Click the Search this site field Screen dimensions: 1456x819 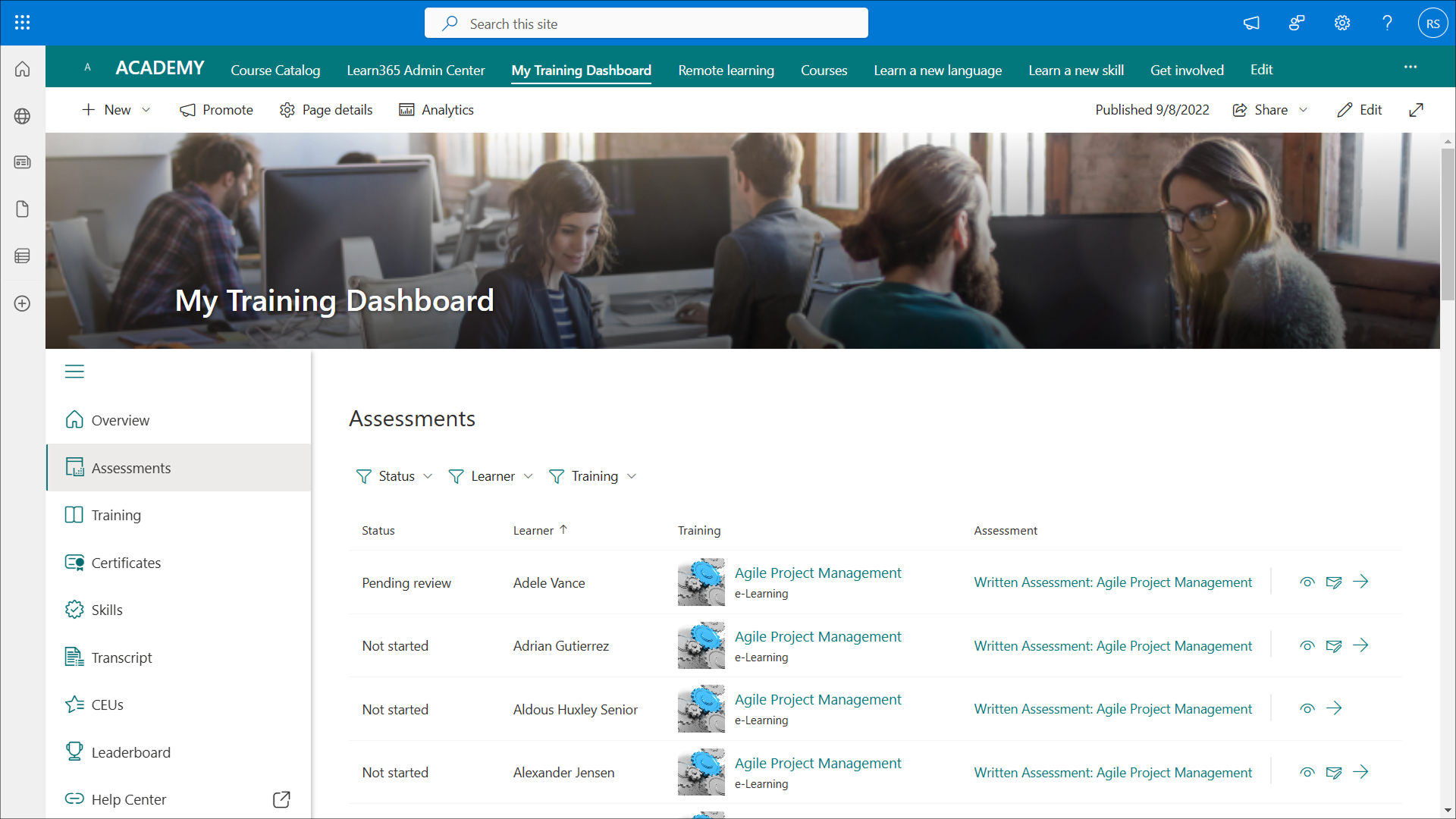(x=646, y=24)
